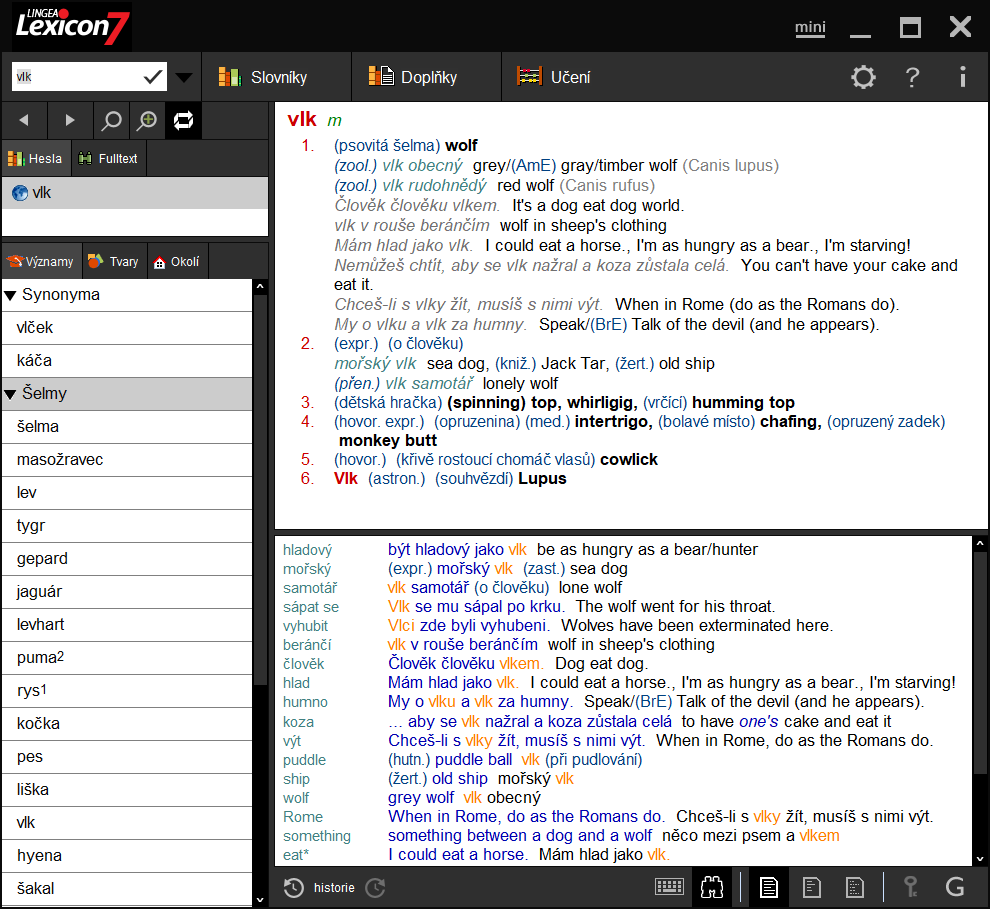Image resolution: width=990 pixels, height=909 pixels.
Task: Open the Učení menu
Action: 554,77
